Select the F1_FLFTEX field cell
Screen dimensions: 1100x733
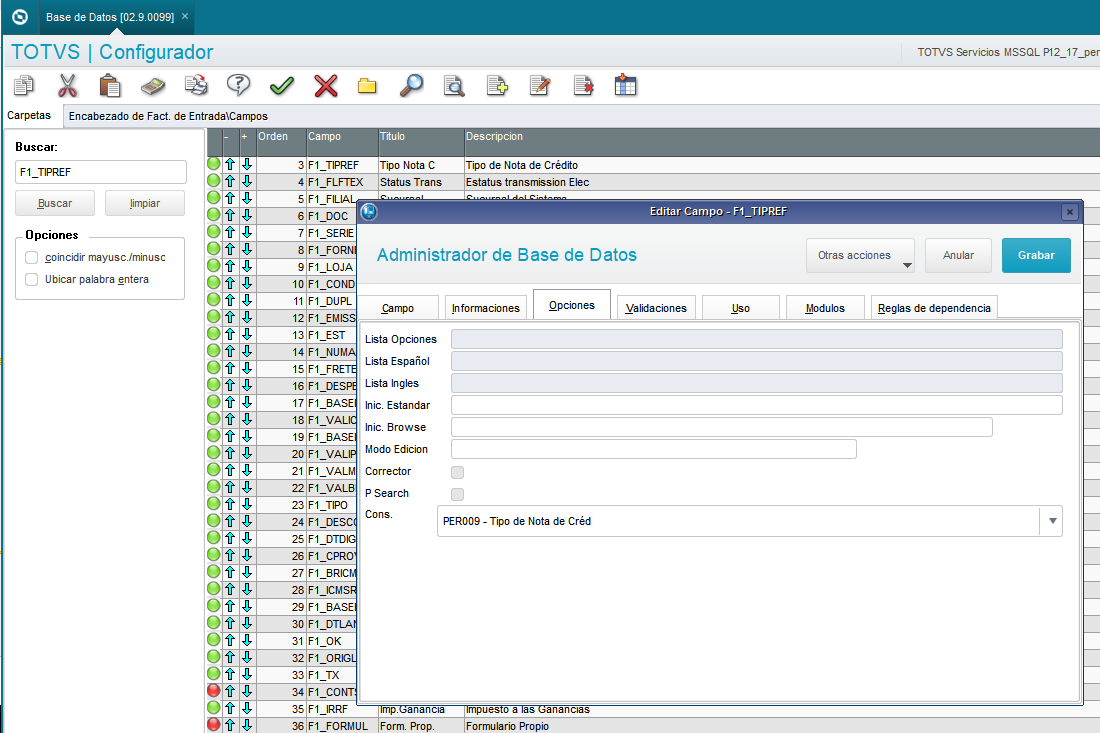point(342,182)
